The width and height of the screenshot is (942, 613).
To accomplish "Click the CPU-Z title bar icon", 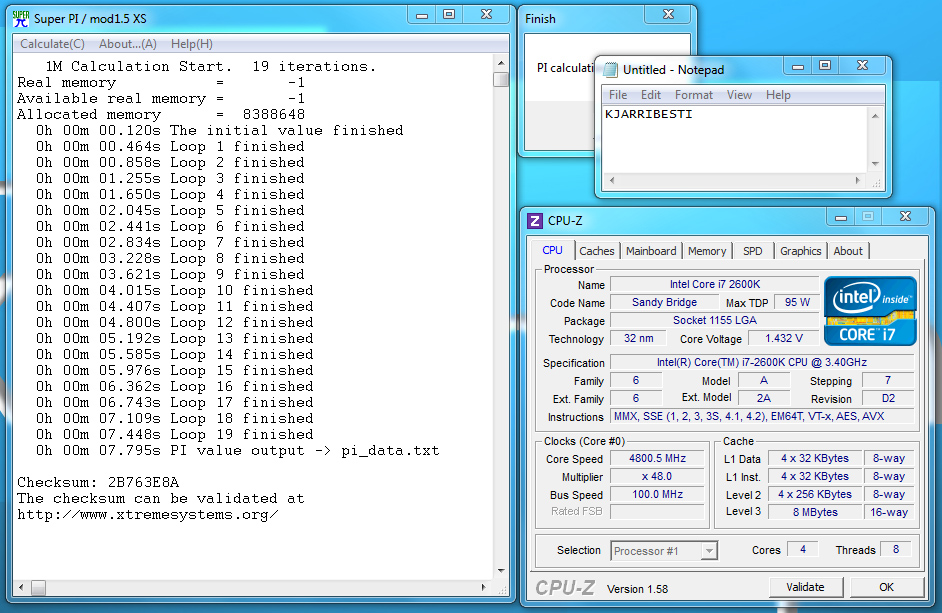I will [x=535, y=221].
